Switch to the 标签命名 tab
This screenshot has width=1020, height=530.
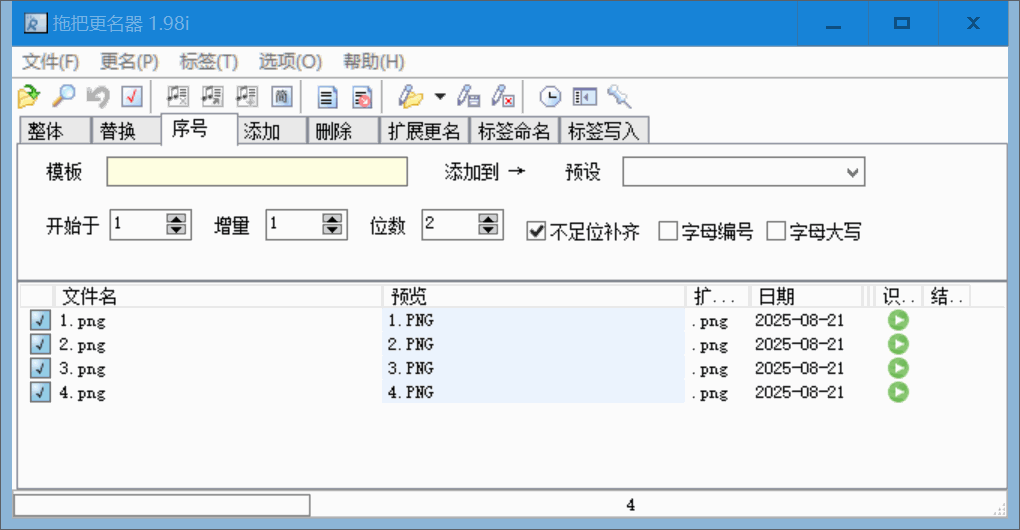coord(514,131)
